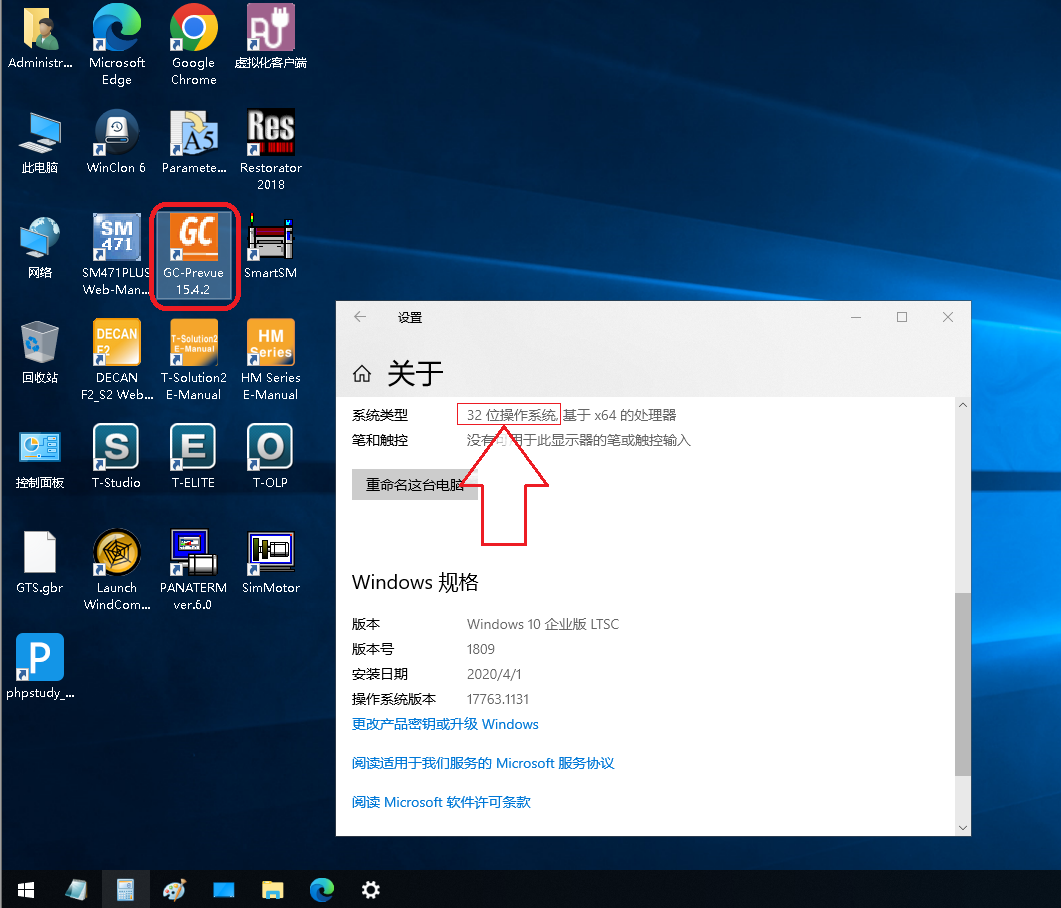Open SmartSM
Screen dimensions: 1061x908
(x=270, y=238)
